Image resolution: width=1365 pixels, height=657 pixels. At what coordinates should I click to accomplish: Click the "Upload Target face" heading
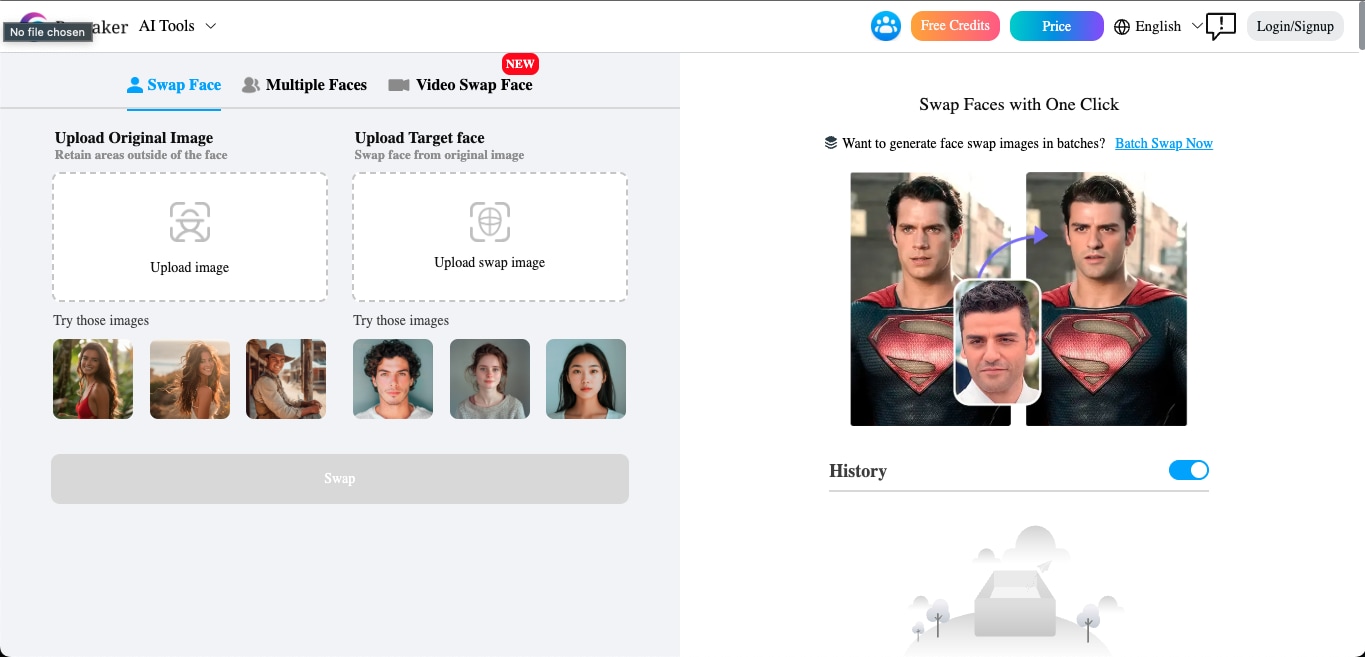coord(420,138)
